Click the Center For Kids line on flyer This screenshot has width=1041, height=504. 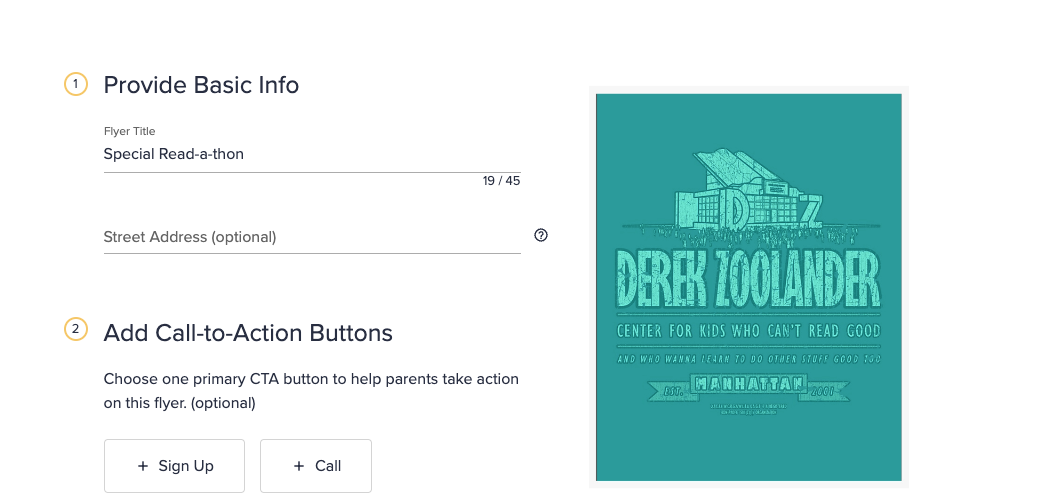[x=748, y=330]
